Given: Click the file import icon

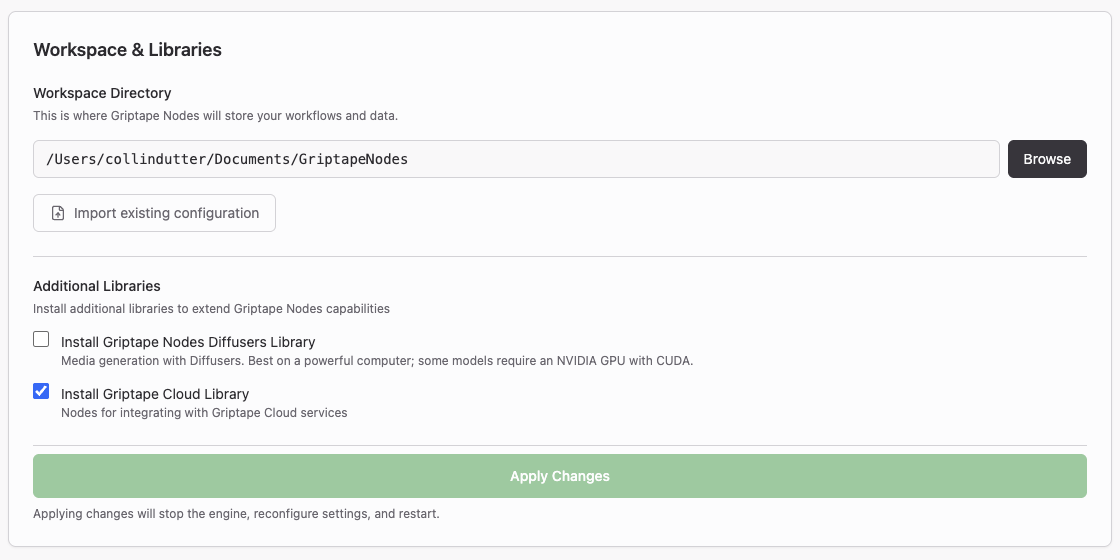Looking at the screenshot, I should tap(58, 214).
